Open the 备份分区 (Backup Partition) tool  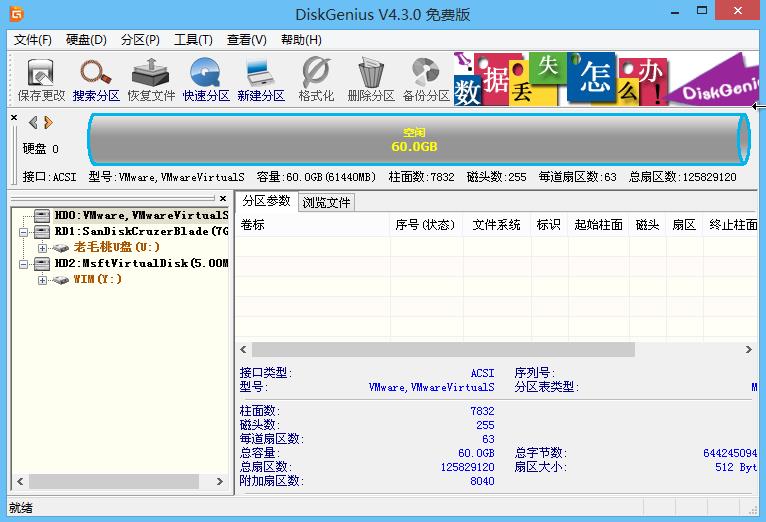[x=426, y=80]
